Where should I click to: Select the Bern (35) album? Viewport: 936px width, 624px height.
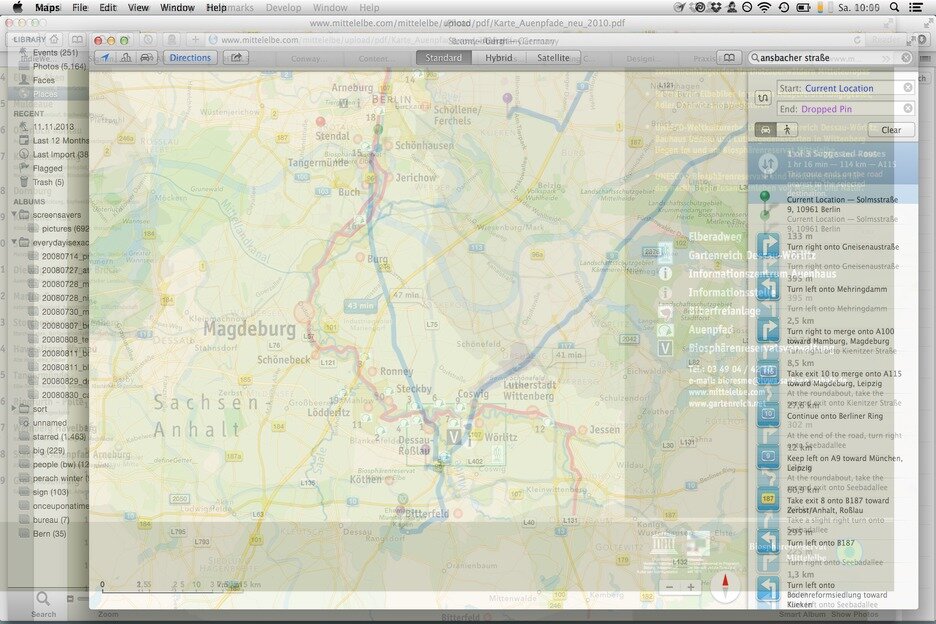49,534
